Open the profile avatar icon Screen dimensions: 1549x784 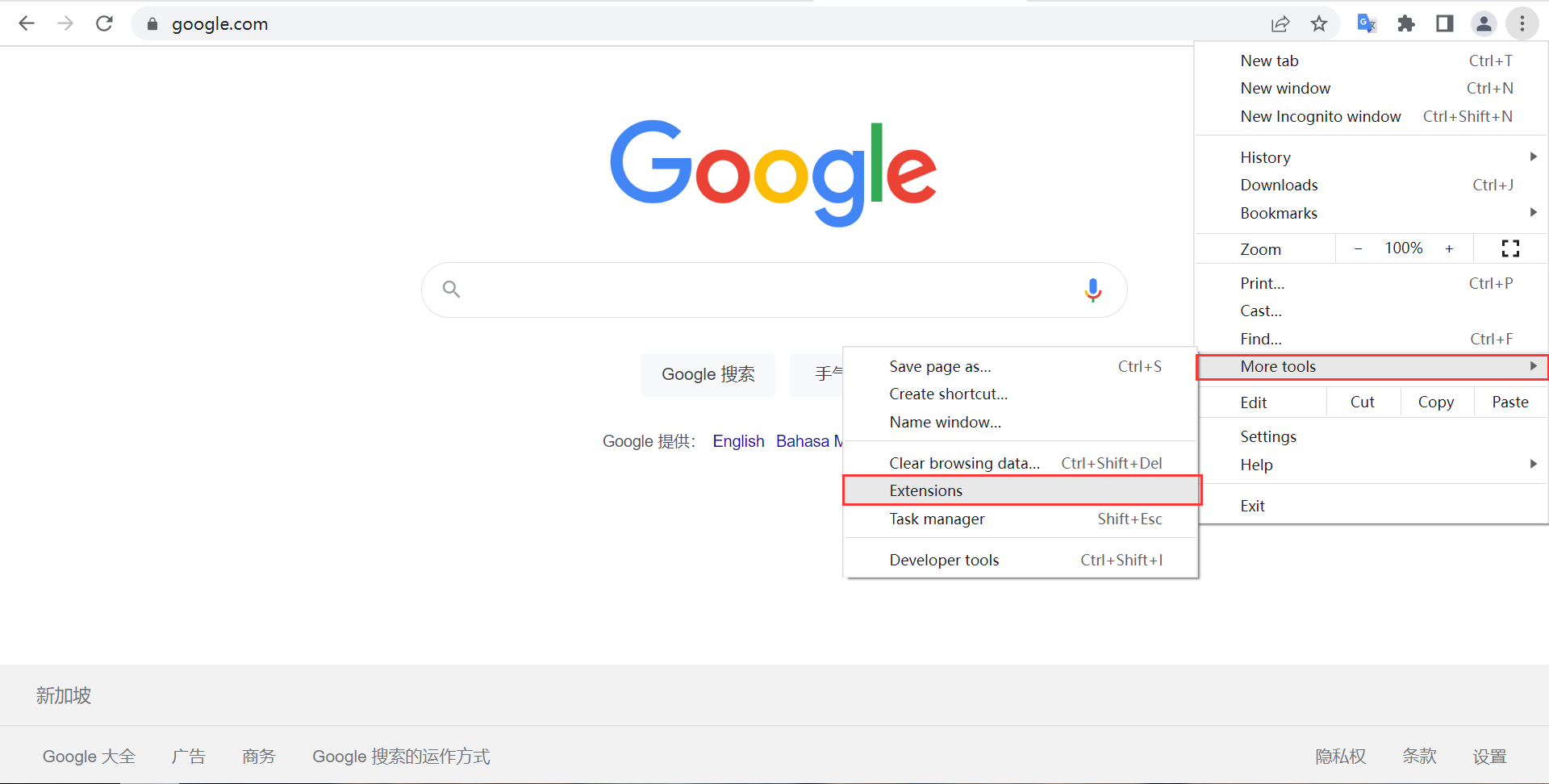pyautogui.click(x=1484, y=24)
